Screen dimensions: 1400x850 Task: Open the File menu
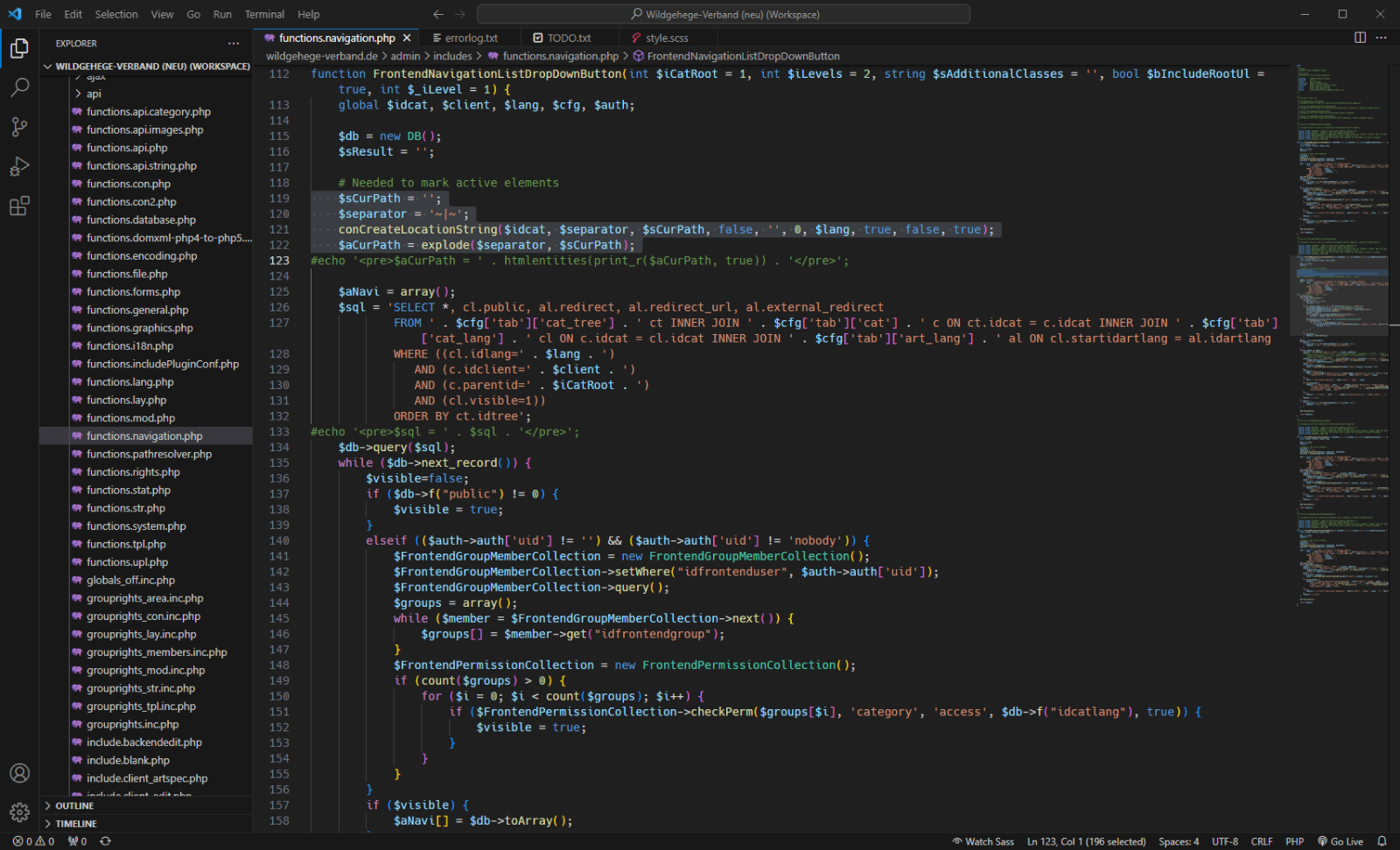point(43,14)
